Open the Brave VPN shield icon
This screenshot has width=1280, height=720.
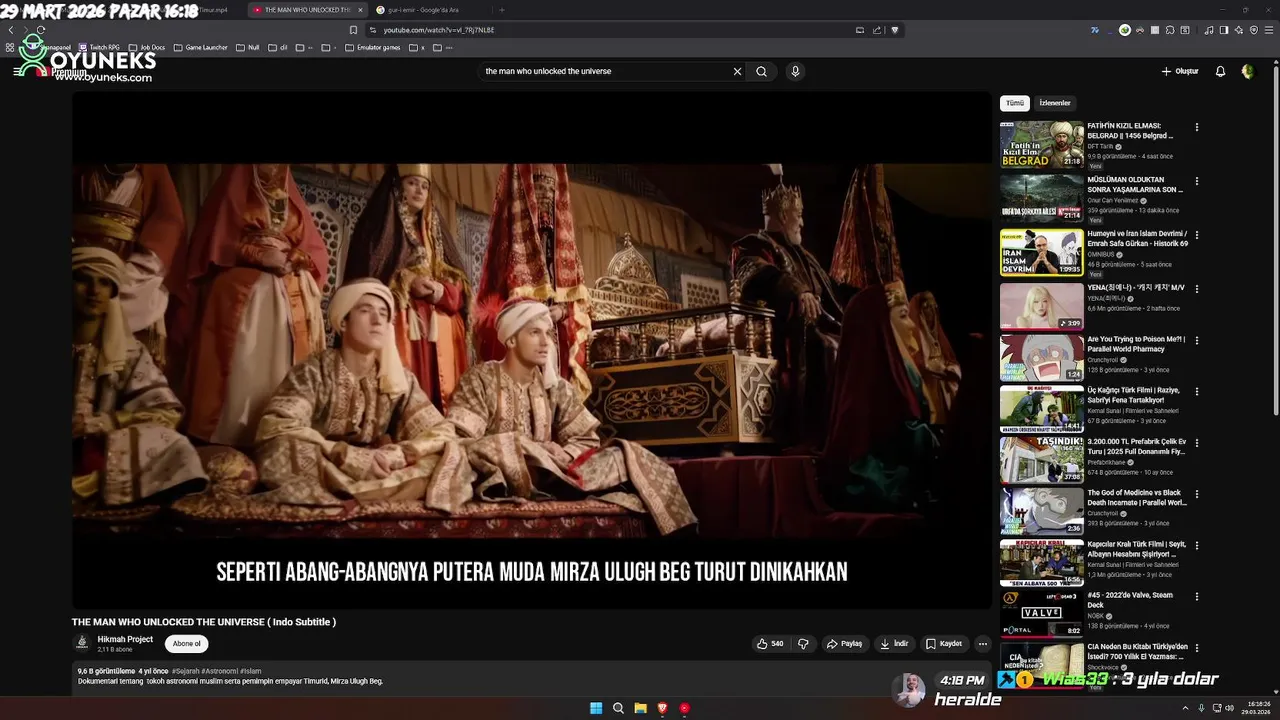point(1254,30)
